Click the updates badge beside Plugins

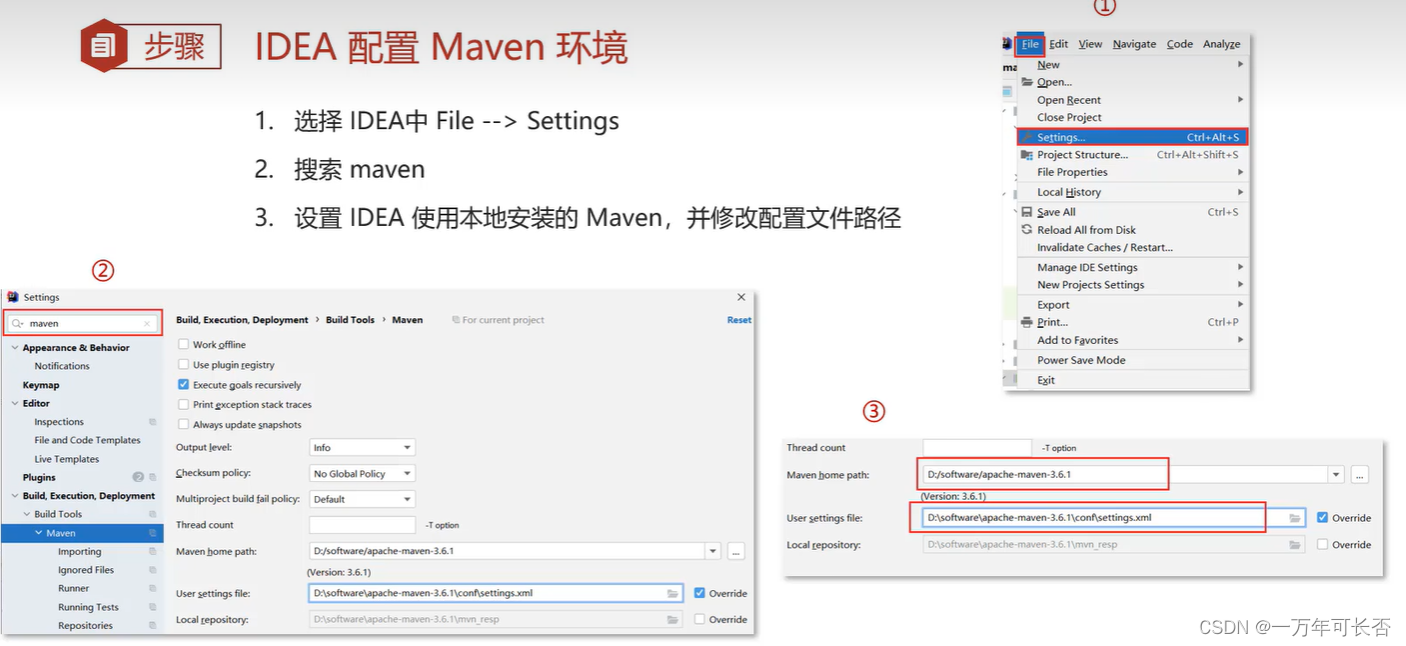click(138, 477)
